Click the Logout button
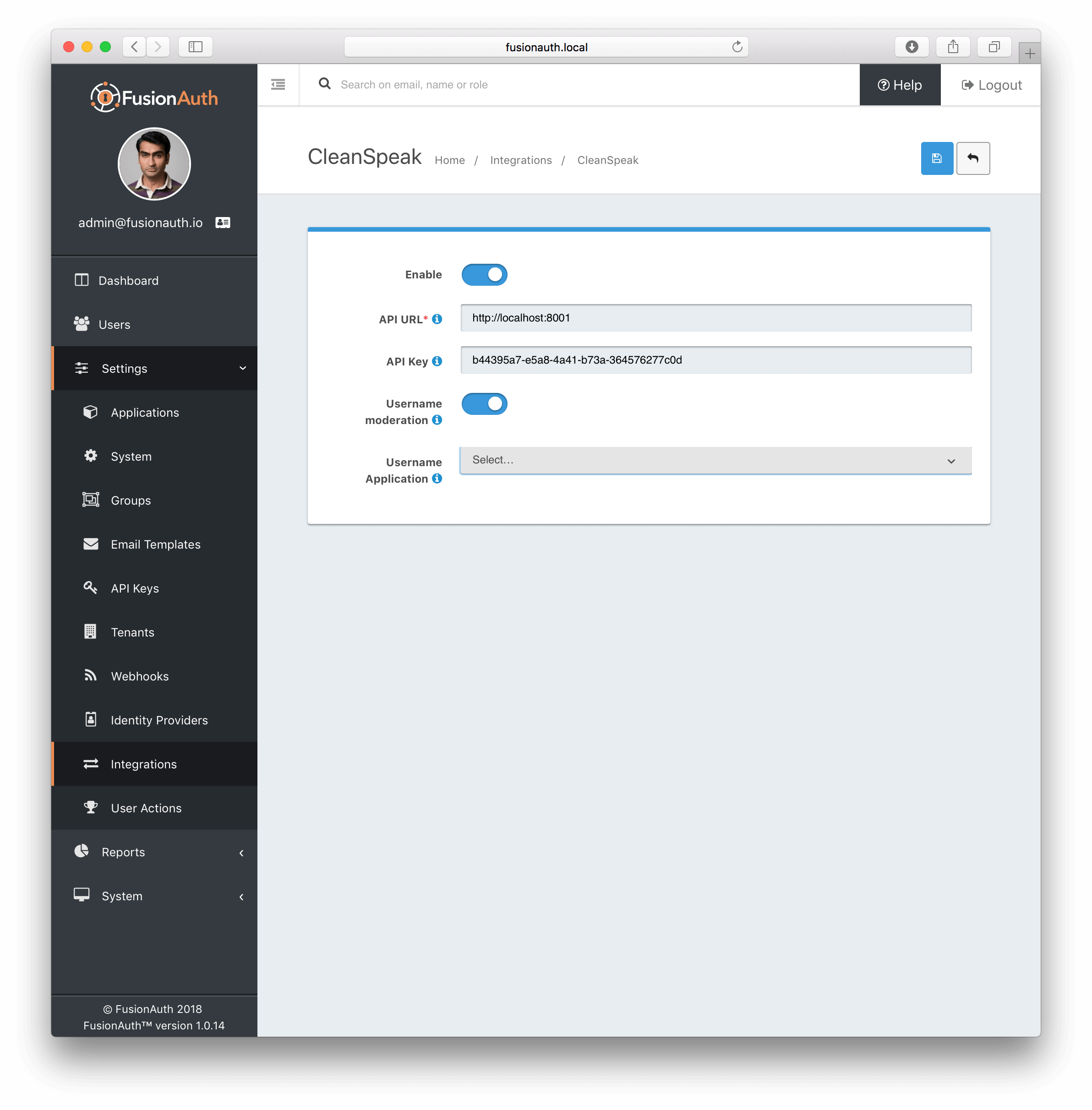This screenshot has width=1092, height=1110. point(991,84)
